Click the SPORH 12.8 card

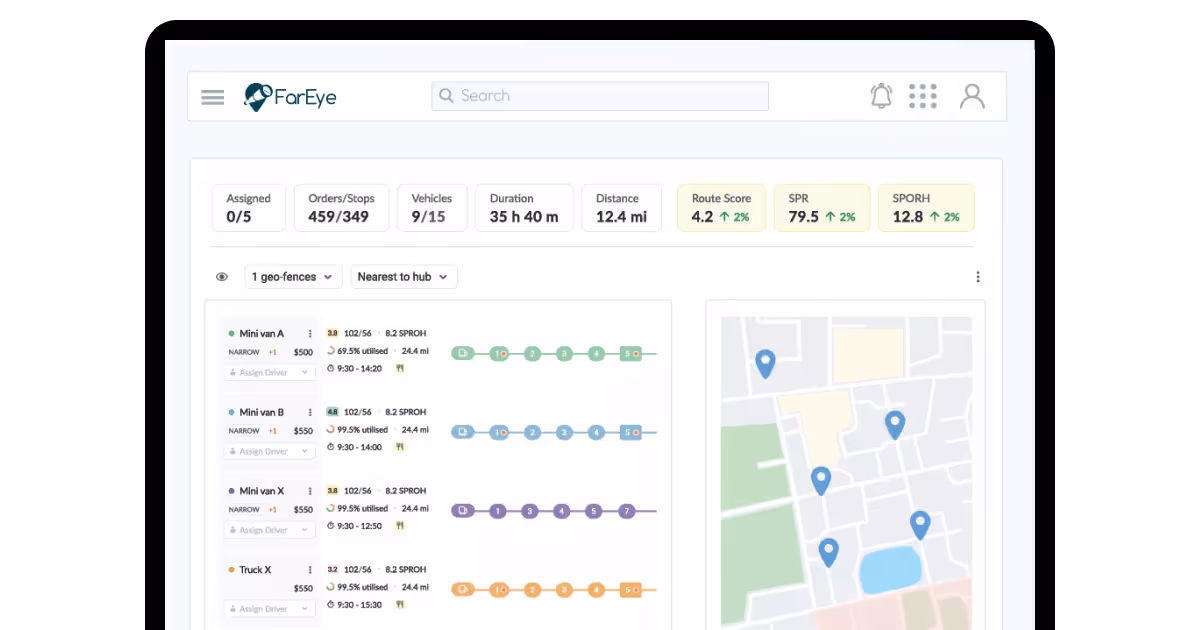tap(926, 208)
